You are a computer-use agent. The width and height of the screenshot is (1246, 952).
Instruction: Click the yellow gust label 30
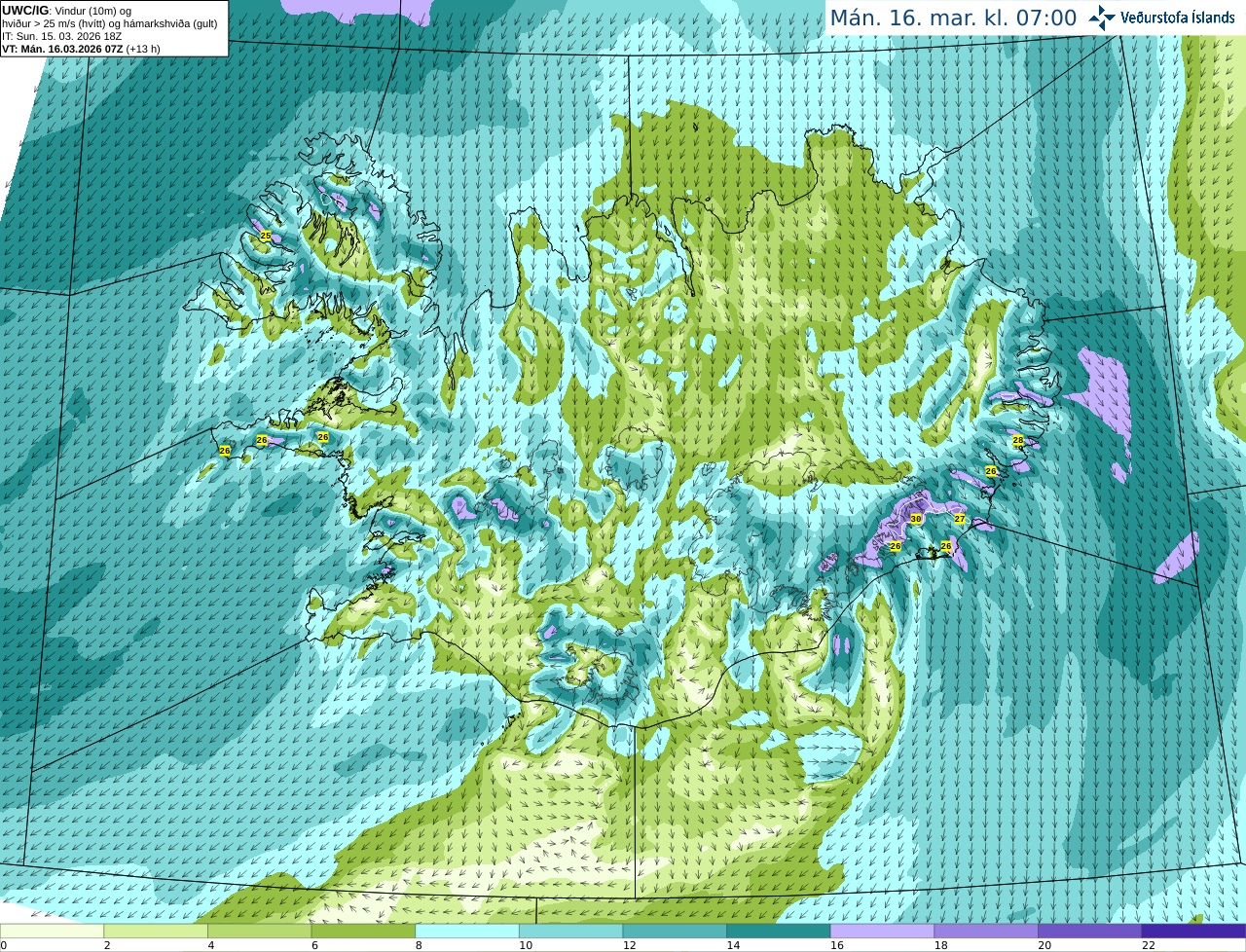916,519
